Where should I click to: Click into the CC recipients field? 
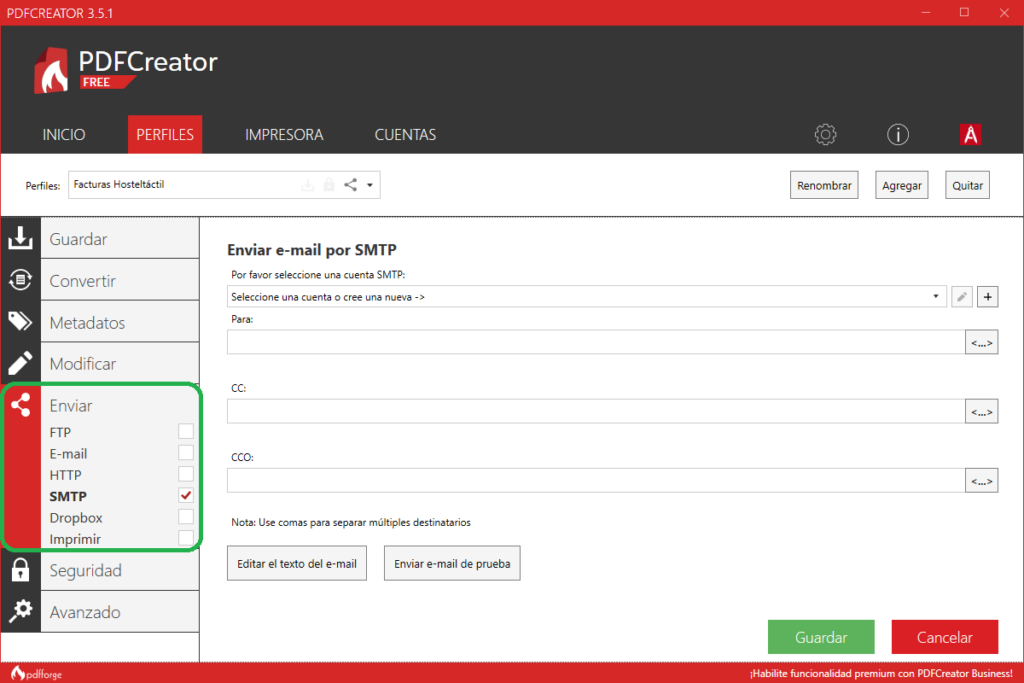click(595, 411)
